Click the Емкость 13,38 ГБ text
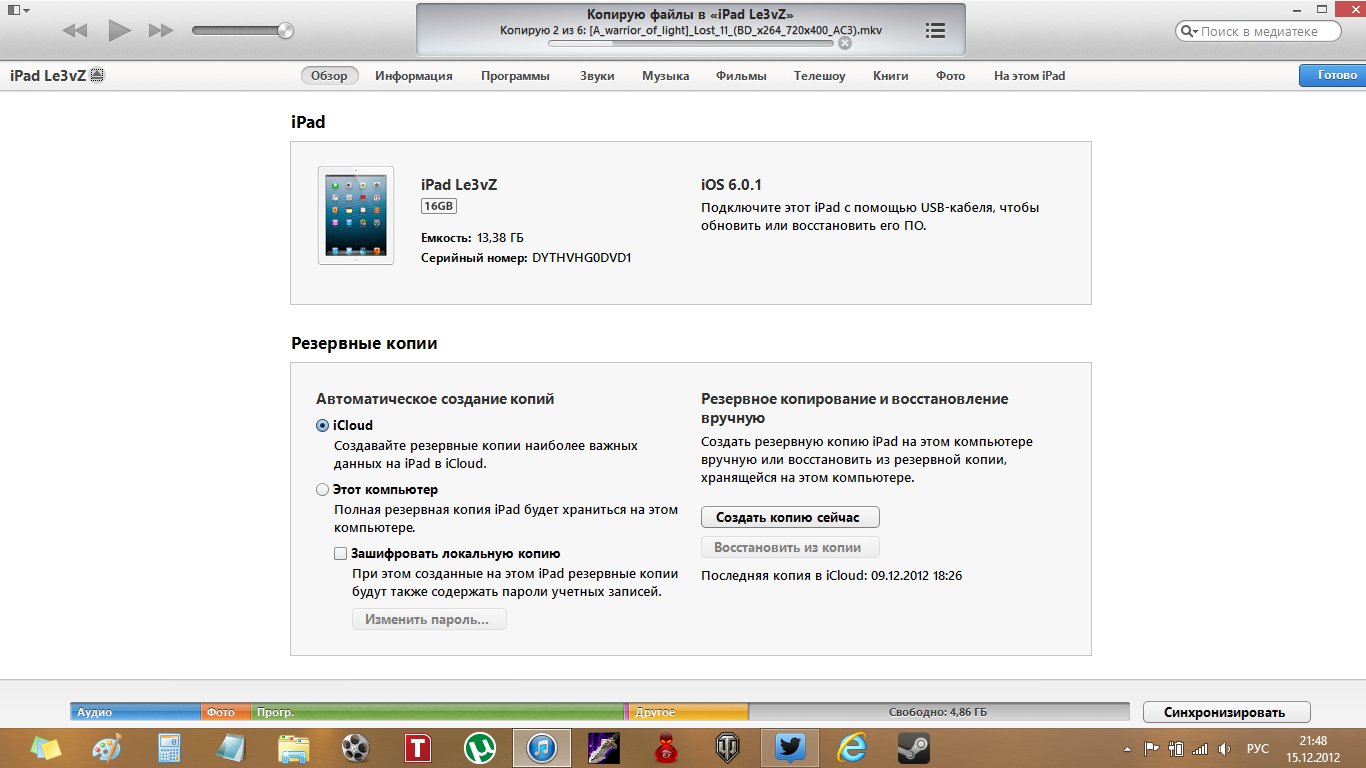The image size is (1366, 768). click(x=472, y=238)
